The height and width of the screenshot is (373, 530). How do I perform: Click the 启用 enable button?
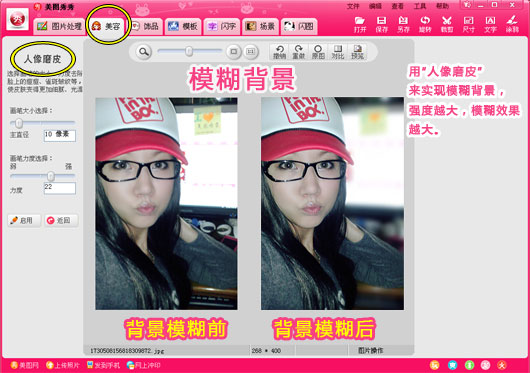24,220
